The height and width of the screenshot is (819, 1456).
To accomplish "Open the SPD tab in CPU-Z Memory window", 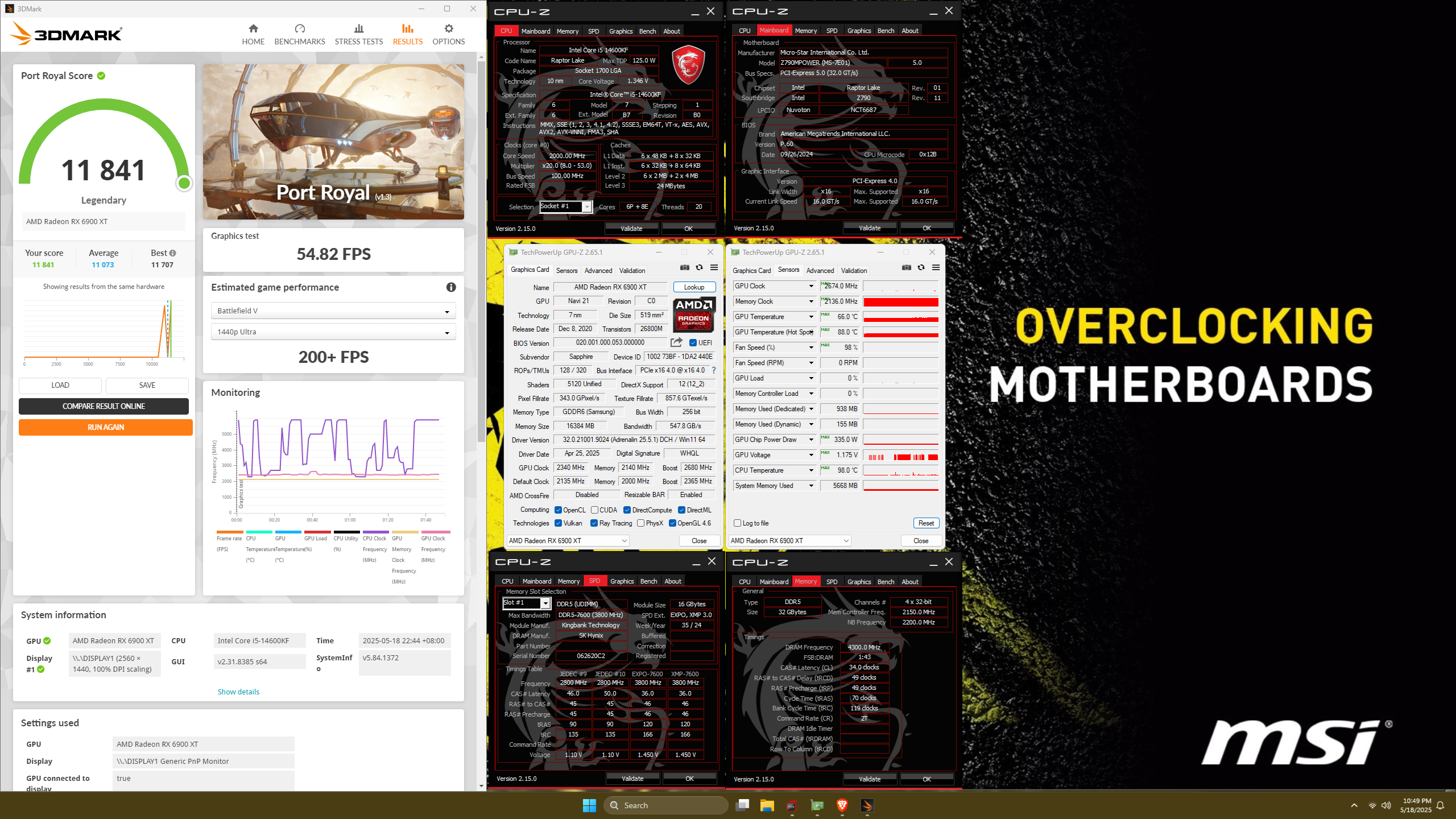I will (x=832, y=582).
